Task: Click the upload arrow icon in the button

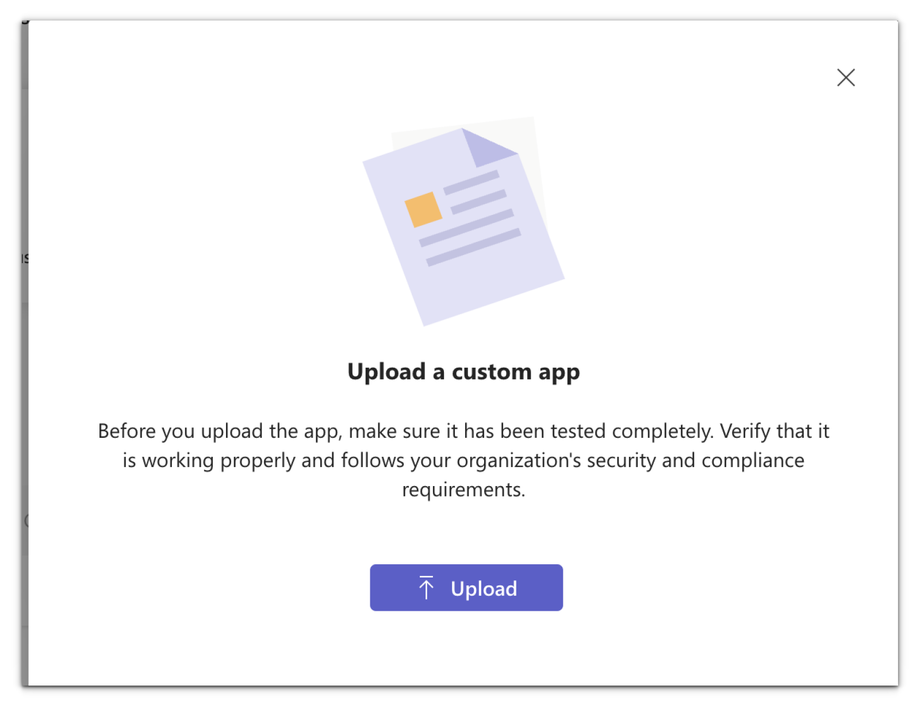Action: tap(427, 588)
